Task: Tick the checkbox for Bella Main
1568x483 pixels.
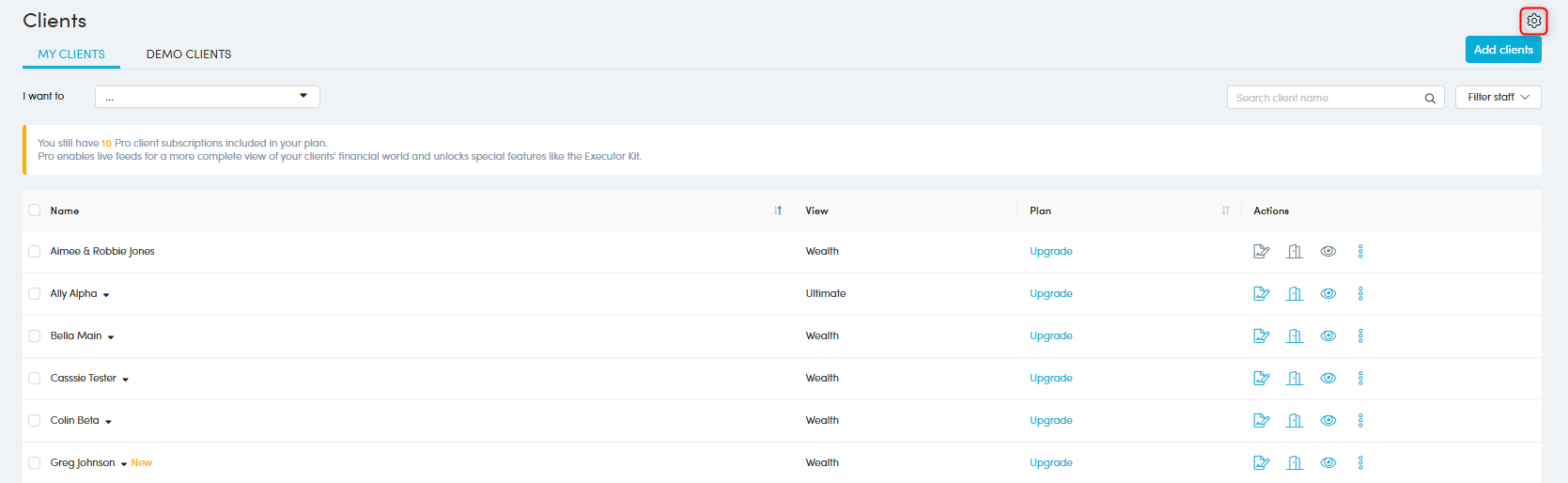Action: coord(35,335)
